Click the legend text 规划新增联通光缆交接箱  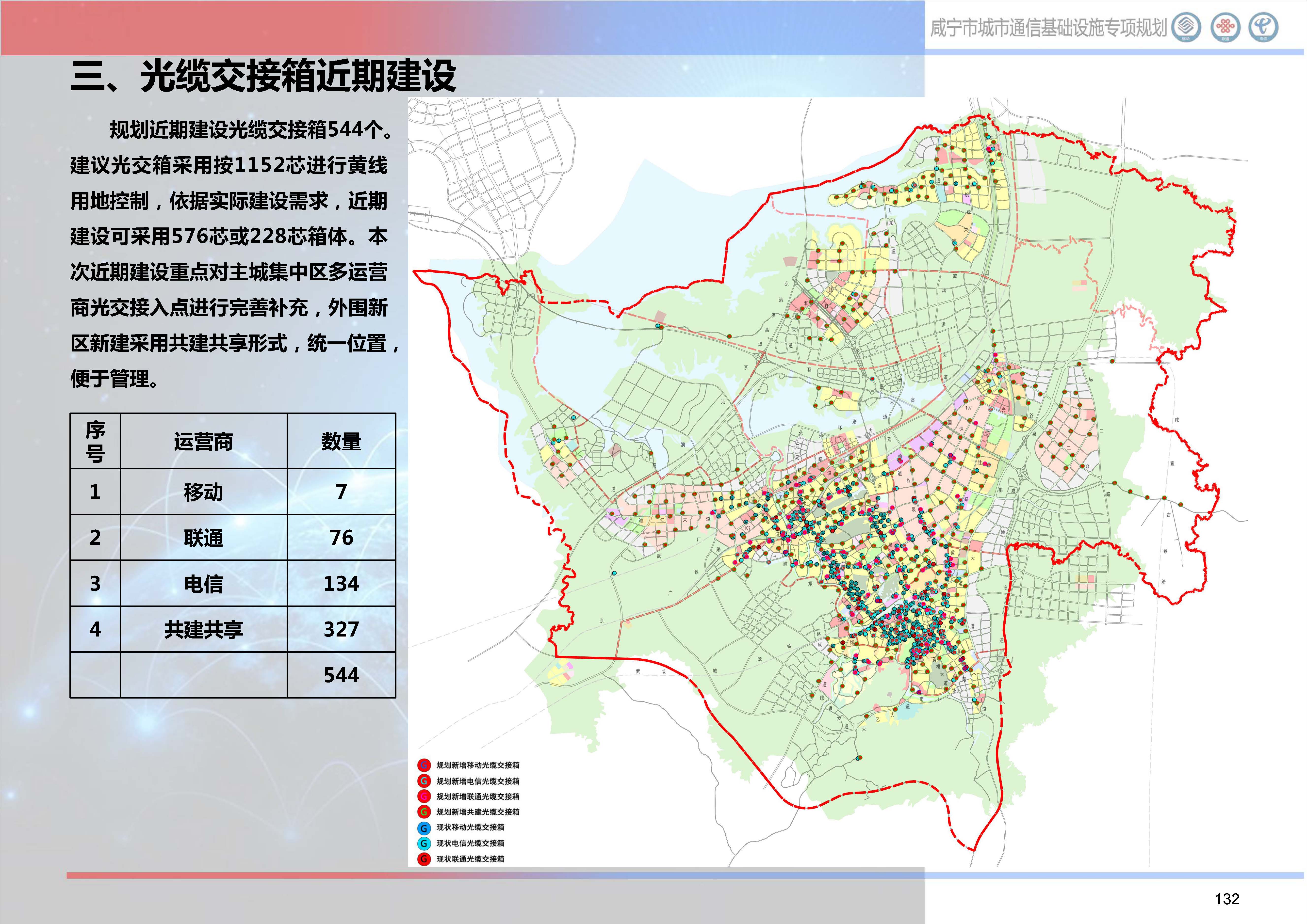point(478,797)
